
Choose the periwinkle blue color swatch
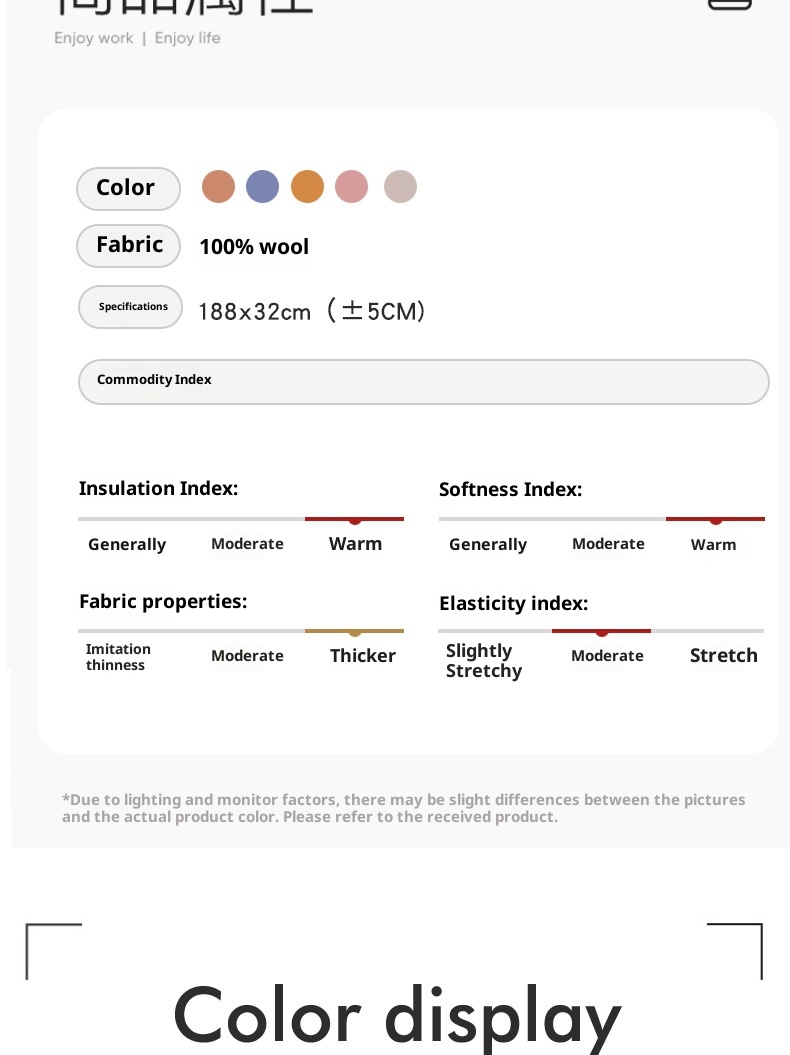(262, 187)
